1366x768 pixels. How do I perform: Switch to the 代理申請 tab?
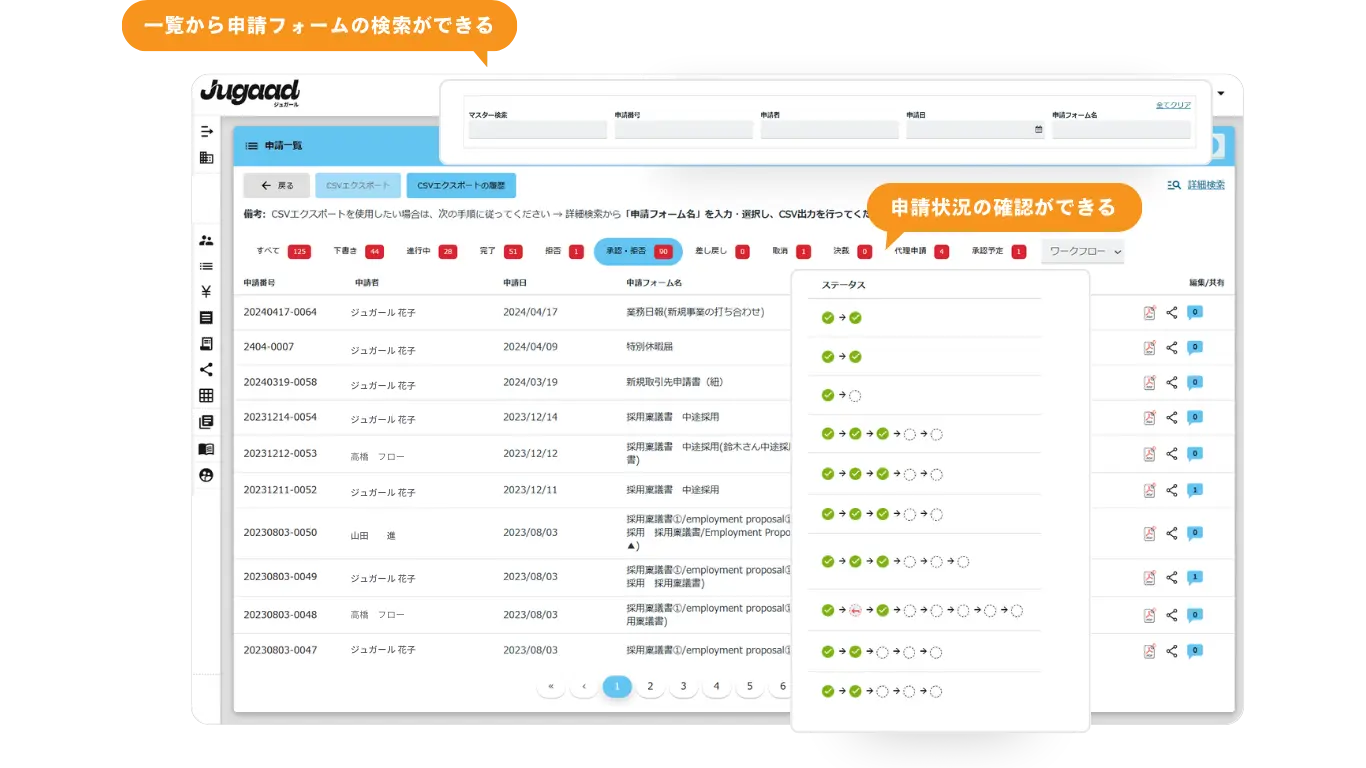pos(921,251)
